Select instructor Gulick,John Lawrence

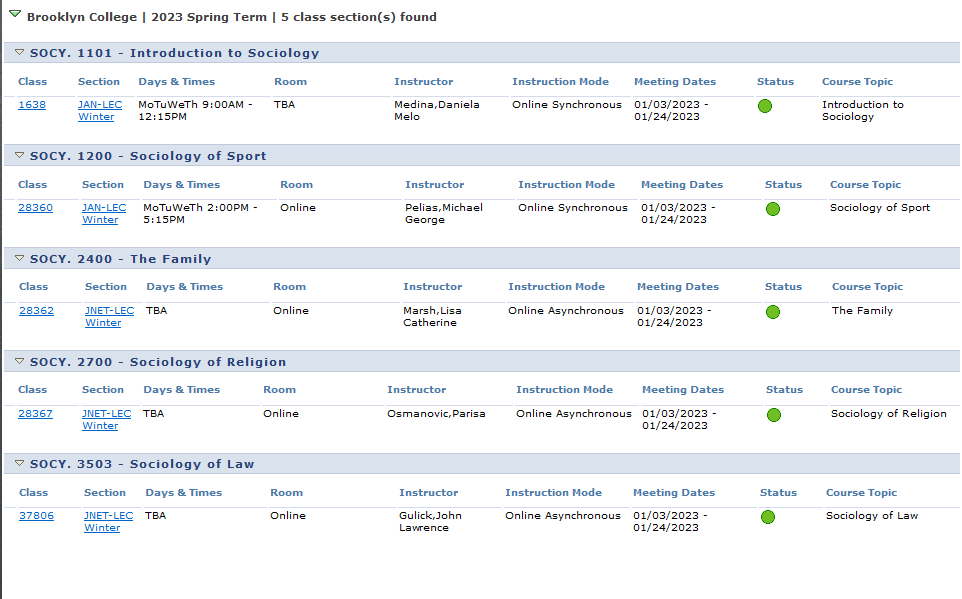click(x=431, y=522)
